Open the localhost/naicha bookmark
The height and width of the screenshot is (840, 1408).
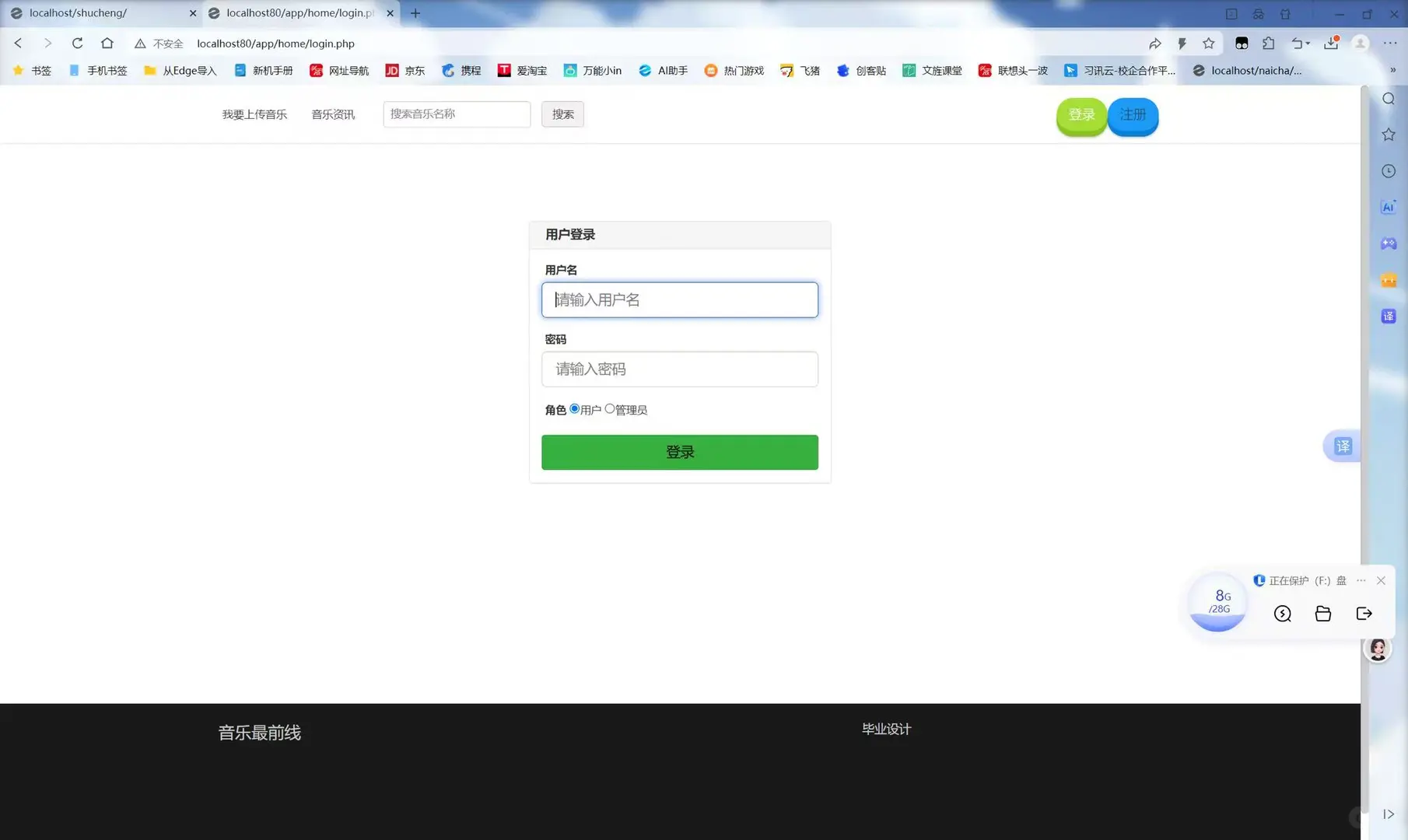pyautogui.click(x=1247, y=71)
